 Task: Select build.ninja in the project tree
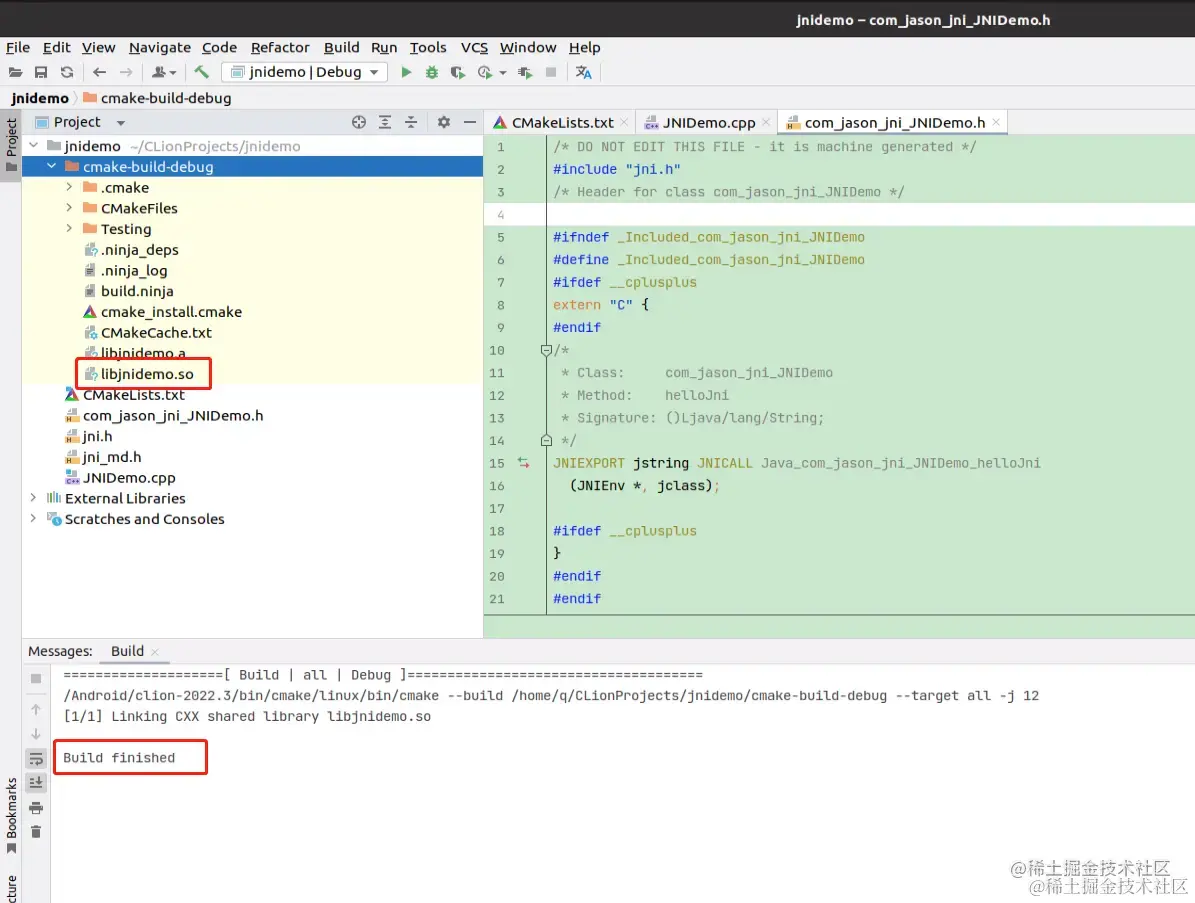coord(137,290)
